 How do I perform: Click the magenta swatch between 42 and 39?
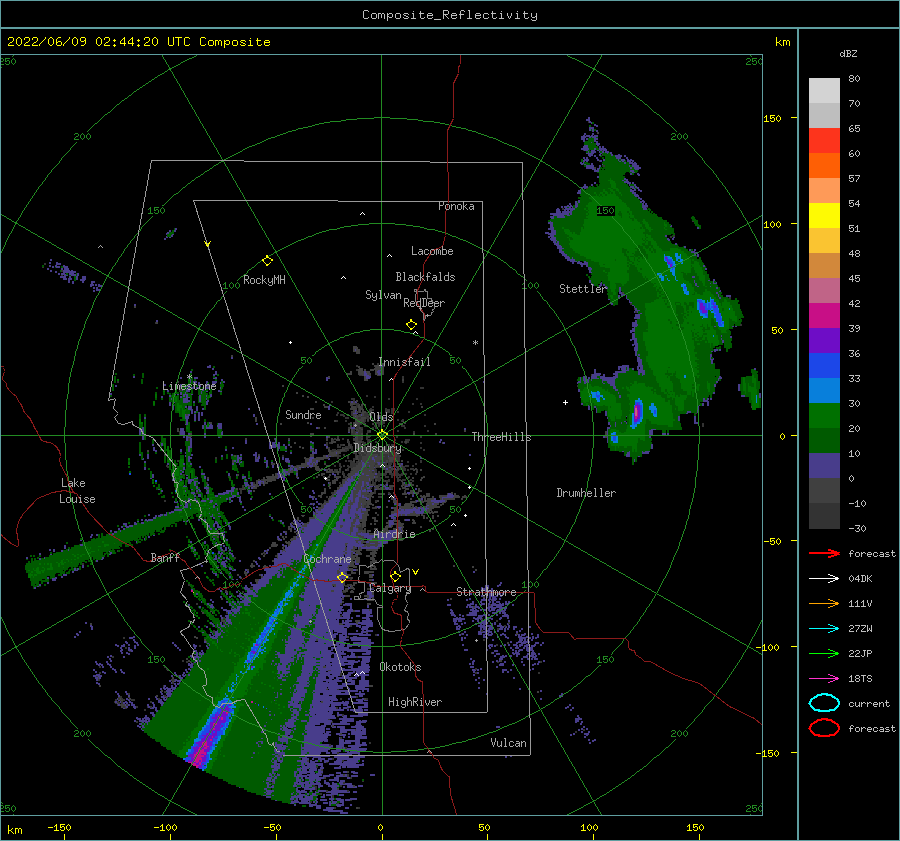tap(824, 316)
